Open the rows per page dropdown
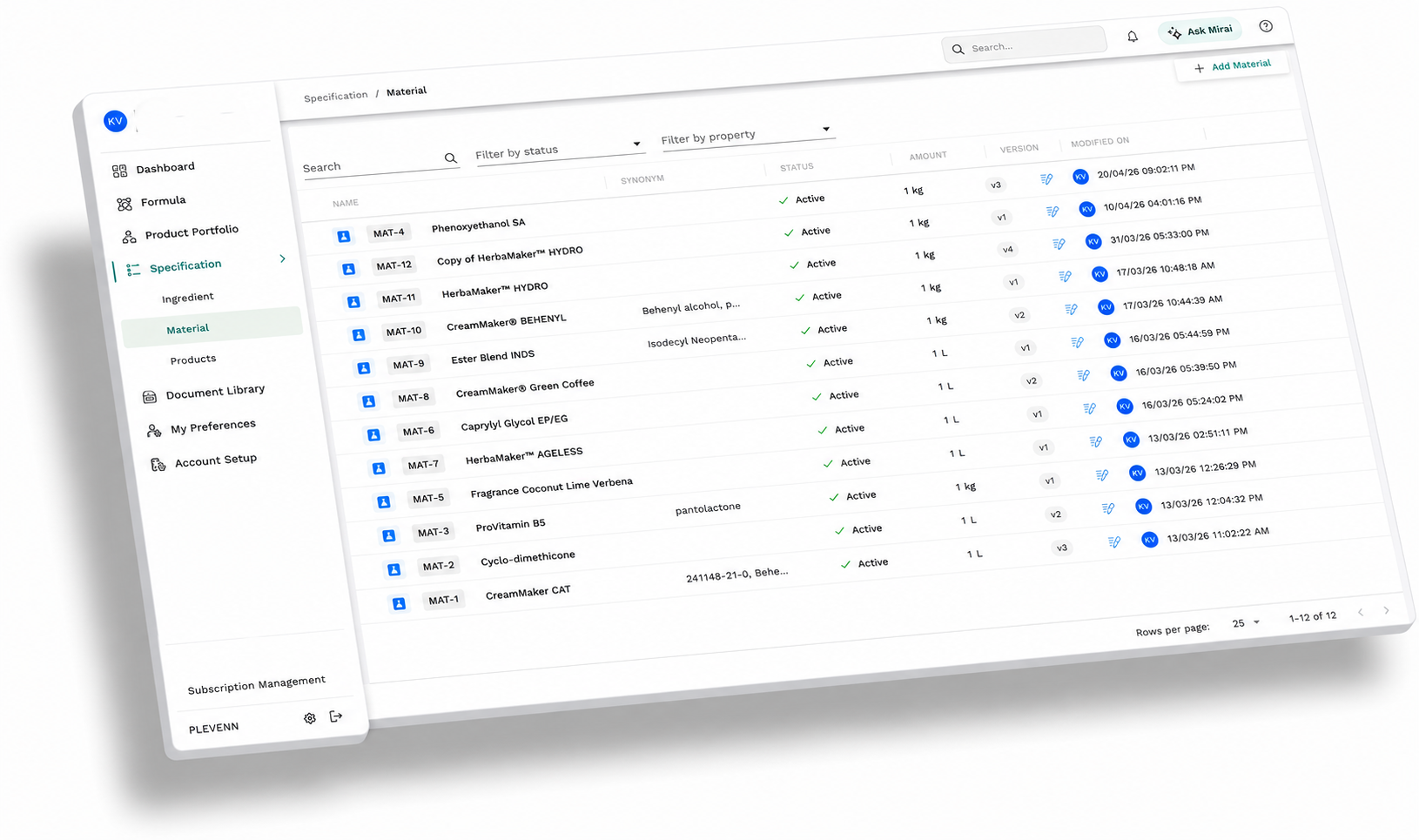 [1246, 623]
